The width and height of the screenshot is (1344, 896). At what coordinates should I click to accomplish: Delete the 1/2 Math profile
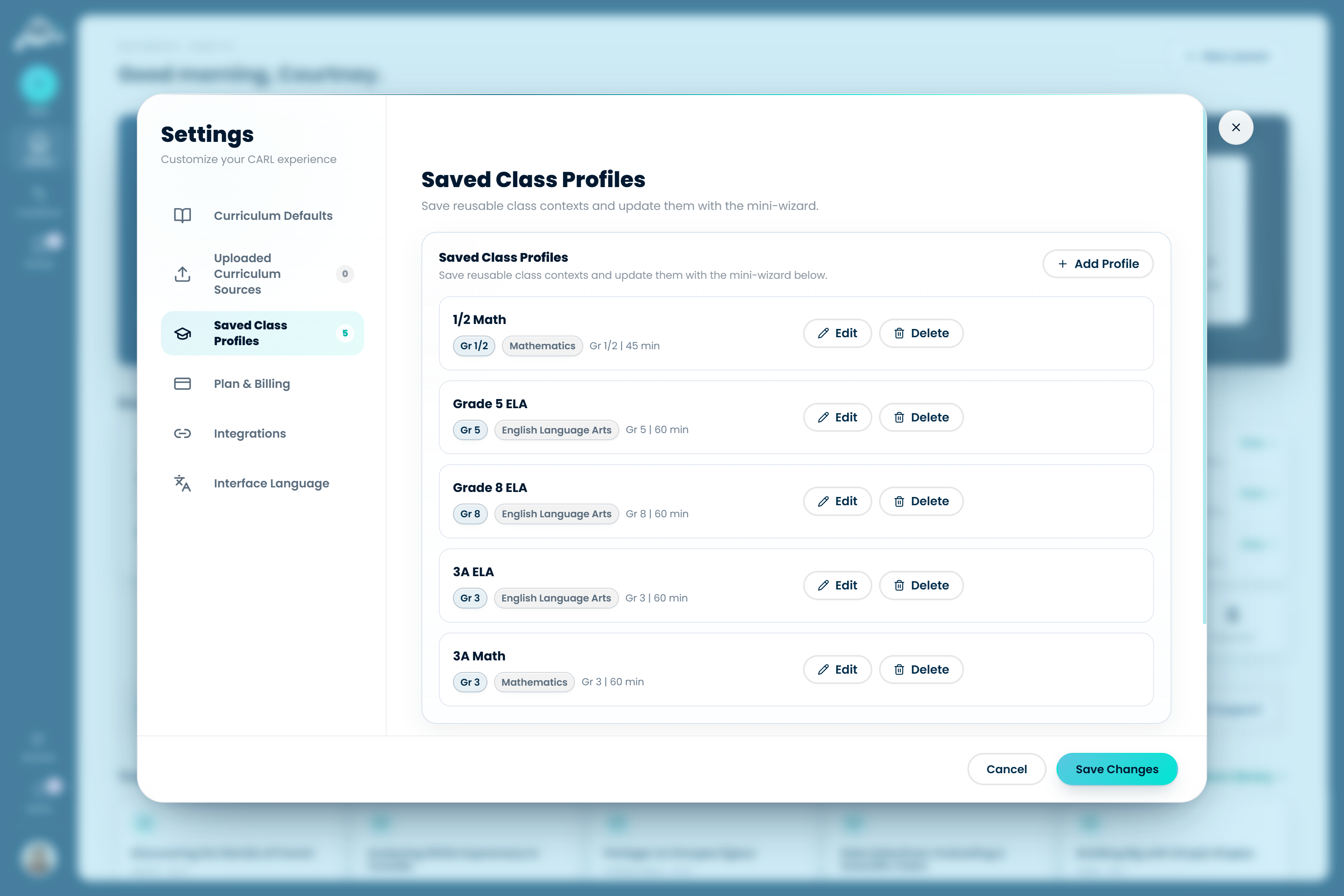point(921,333)
